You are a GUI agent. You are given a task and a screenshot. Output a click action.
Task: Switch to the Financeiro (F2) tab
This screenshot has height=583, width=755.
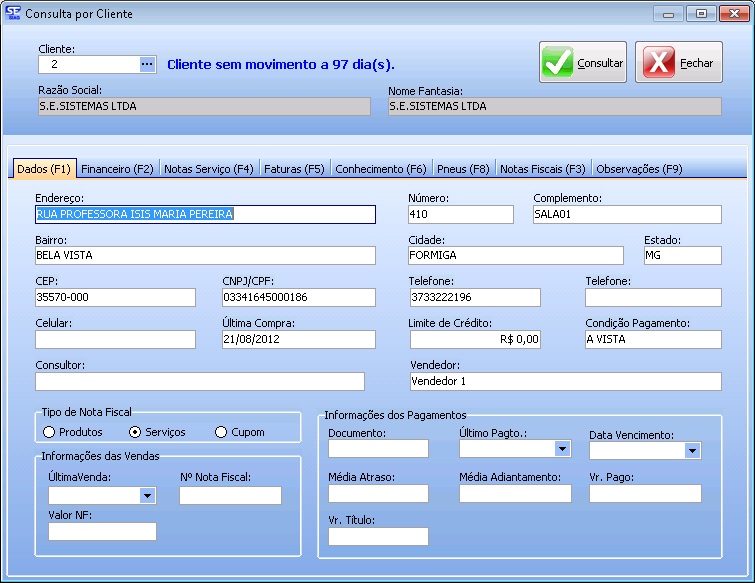117,169
